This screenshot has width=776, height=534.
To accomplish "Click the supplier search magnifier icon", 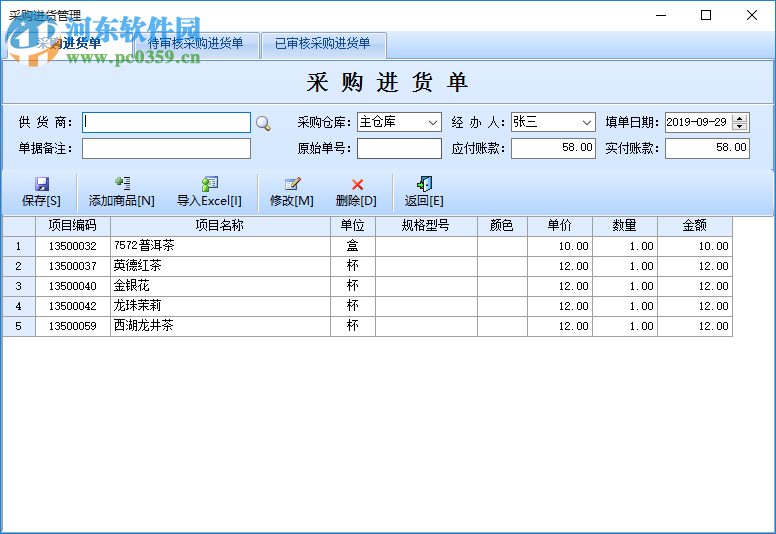I will (x=263, y=123).
